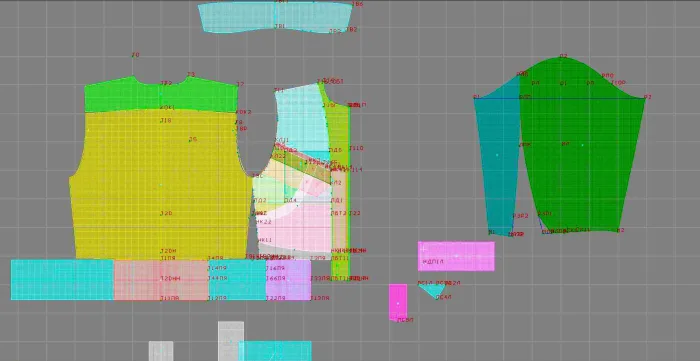Select the lavender purple hem band piece

pos(288,280)
